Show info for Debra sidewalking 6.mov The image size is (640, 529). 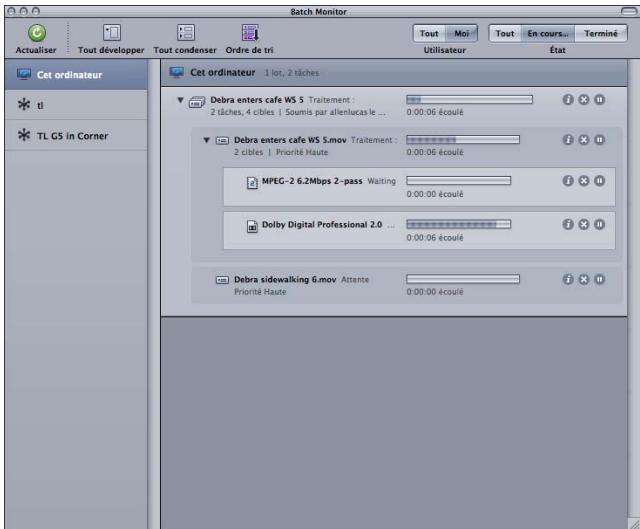click(568, 279)
